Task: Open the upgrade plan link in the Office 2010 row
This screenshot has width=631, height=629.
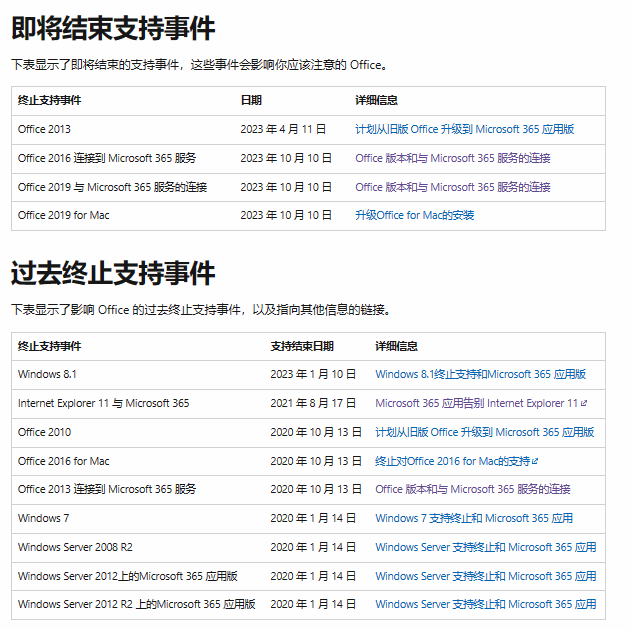Action: click(x=484, y=432)
